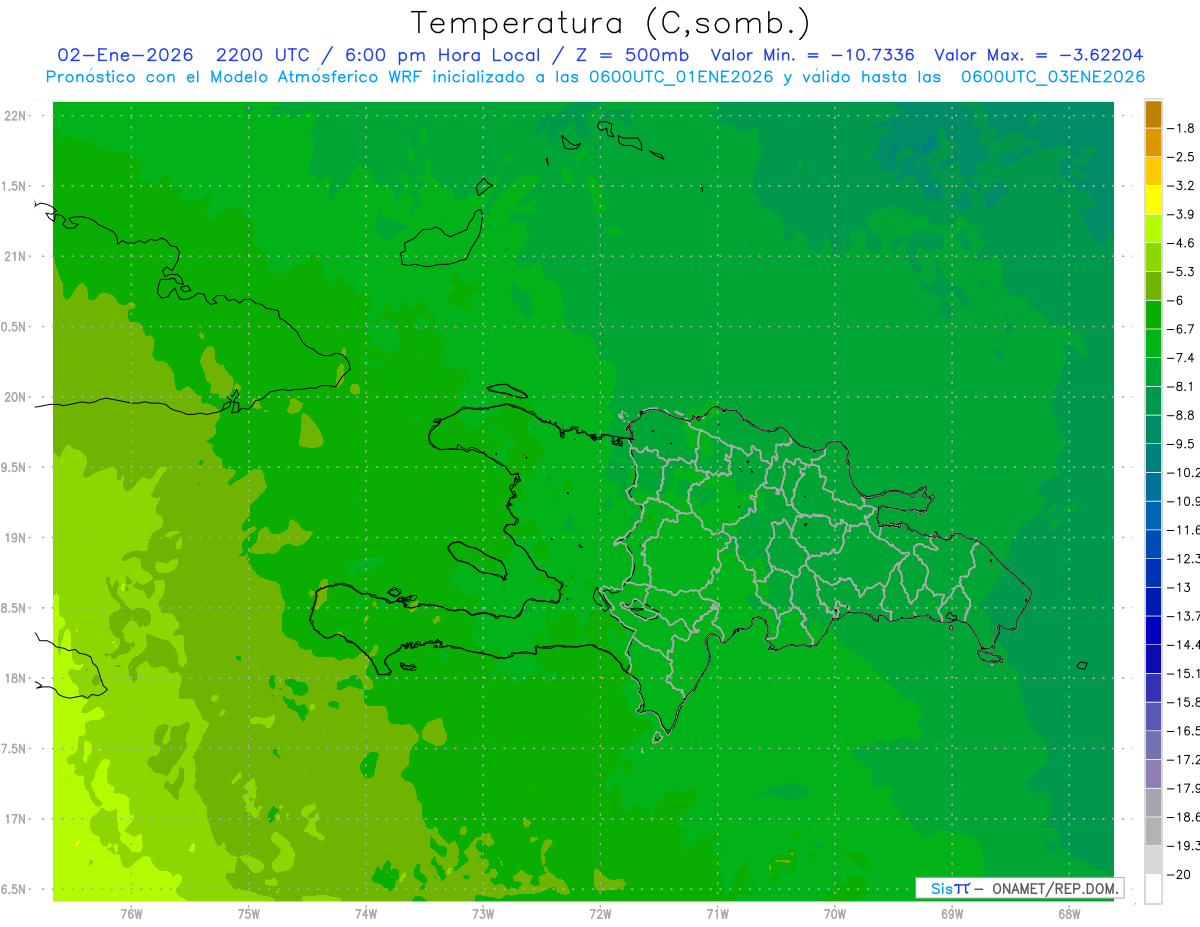Click the "-3.2" colorbar label
Image resolution: width=1200 pixels, height=927 pixels.
1183,186
